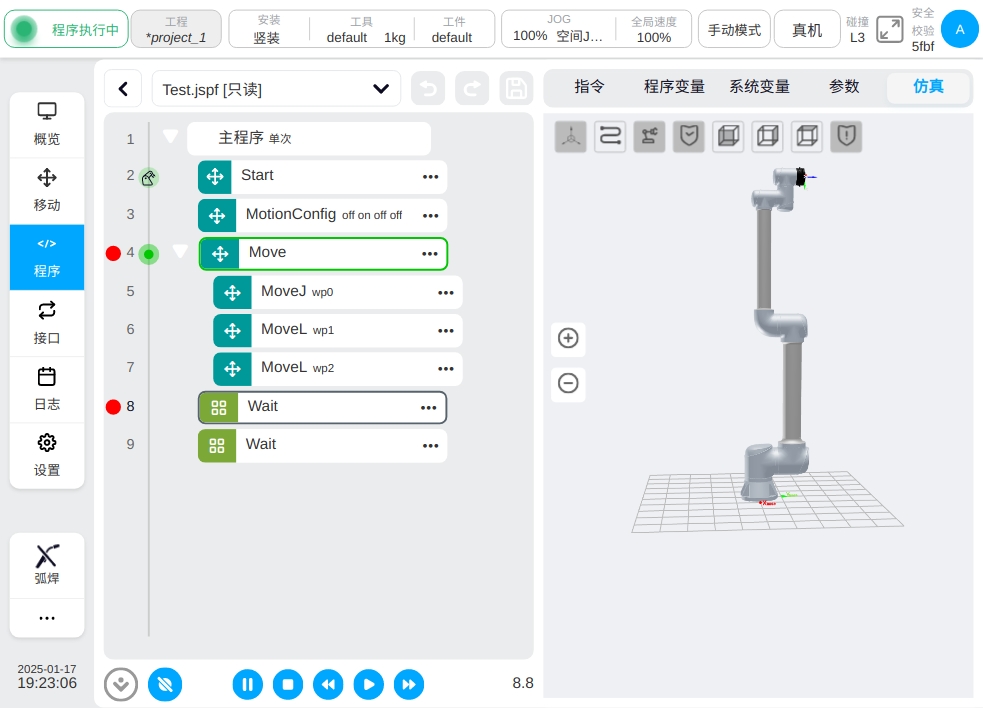Screen dimensions: 983x708
Task: Toggle the breakpoint on line 4
Action: [113, 254]
